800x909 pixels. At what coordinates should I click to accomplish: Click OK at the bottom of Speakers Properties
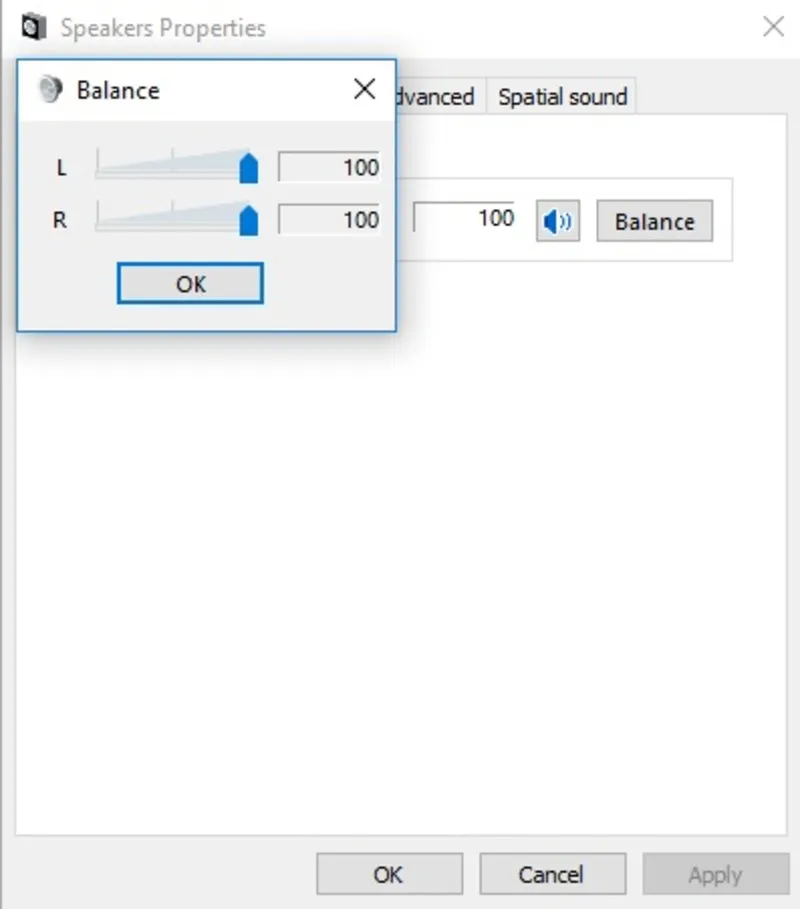(389, 874)
